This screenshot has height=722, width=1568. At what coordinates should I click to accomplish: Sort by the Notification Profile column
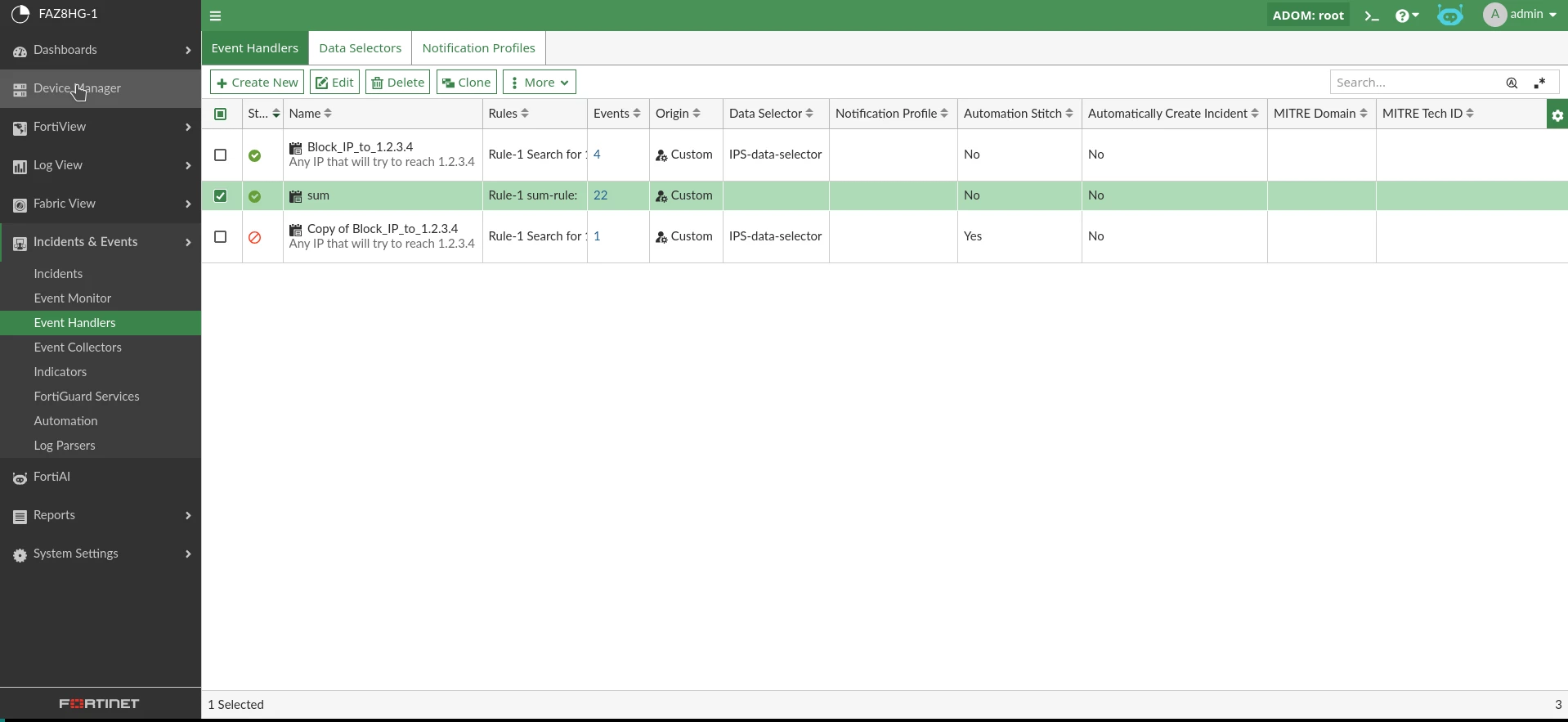[x=892, y=114]
